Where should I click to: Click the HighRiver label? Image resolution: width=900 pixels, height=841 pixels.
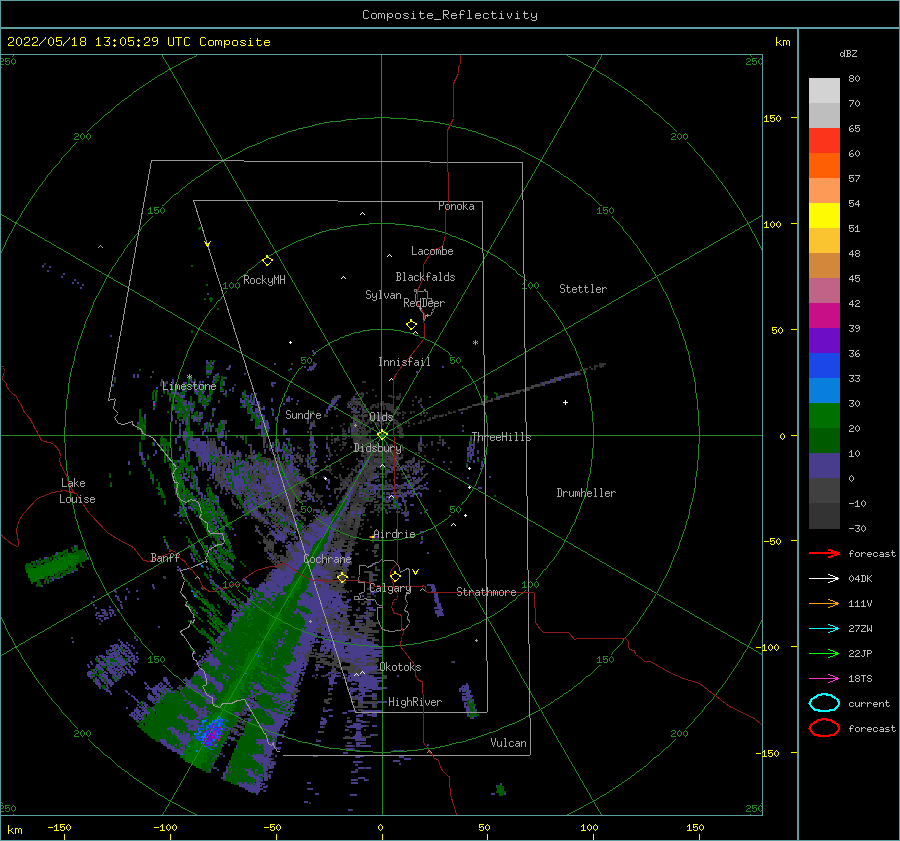coord(415,702)
